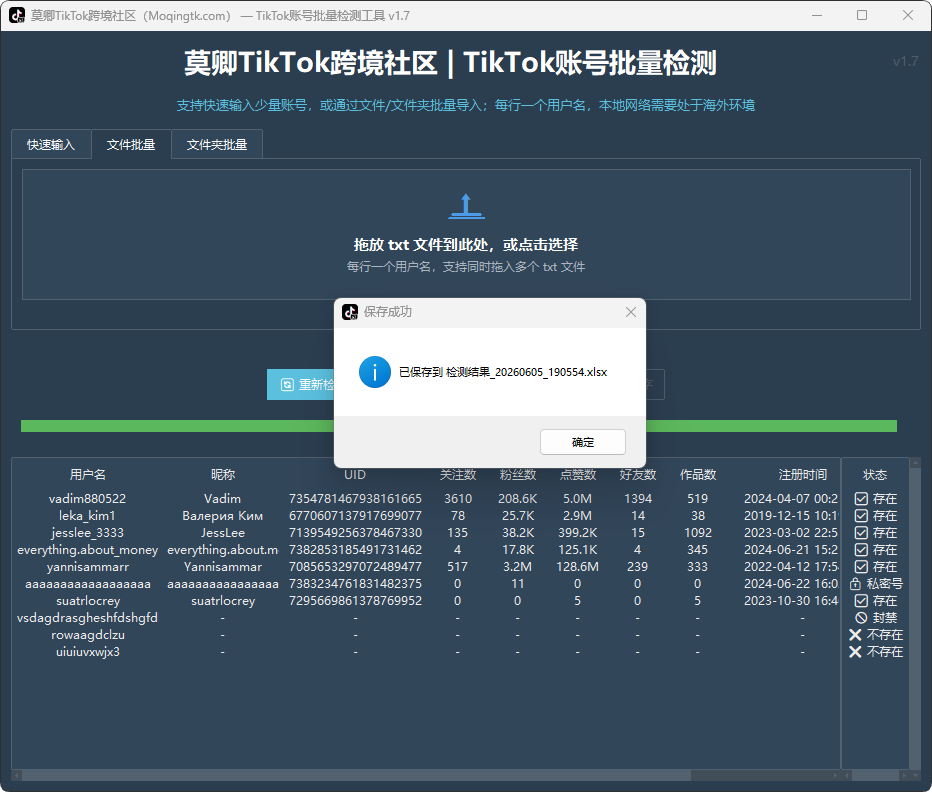Close the 保存成功 dialog
Viewport: 932px width, 792px height.
[631, 312]
